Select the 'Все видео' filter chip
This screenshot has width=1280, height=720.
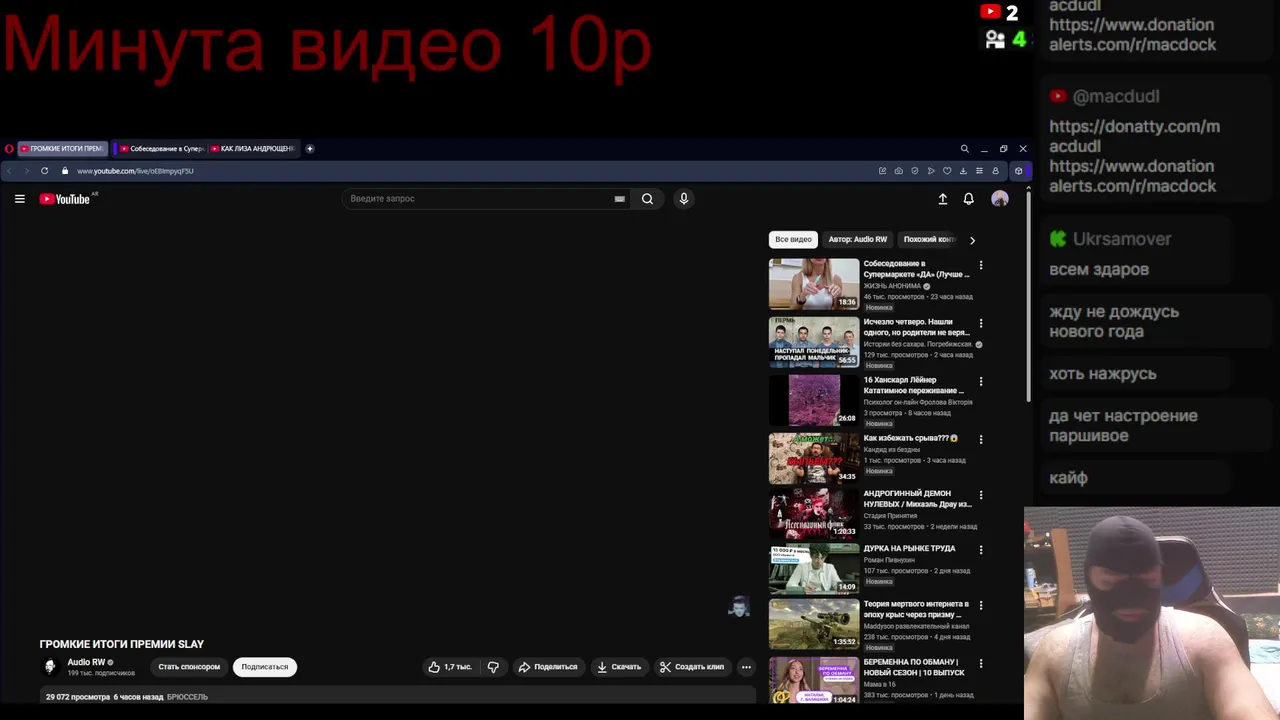pyautogui.click(x=793, y=240)
